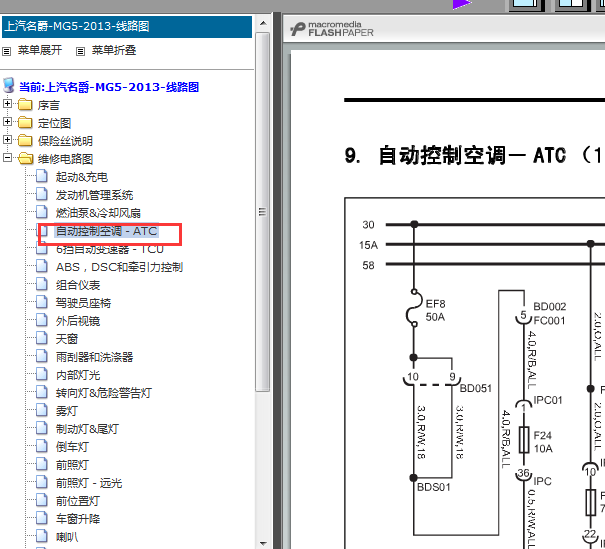Open the 起动&充电 diagram
The width and height of the screenshot is (605, 549).
(x=82, y=177)
